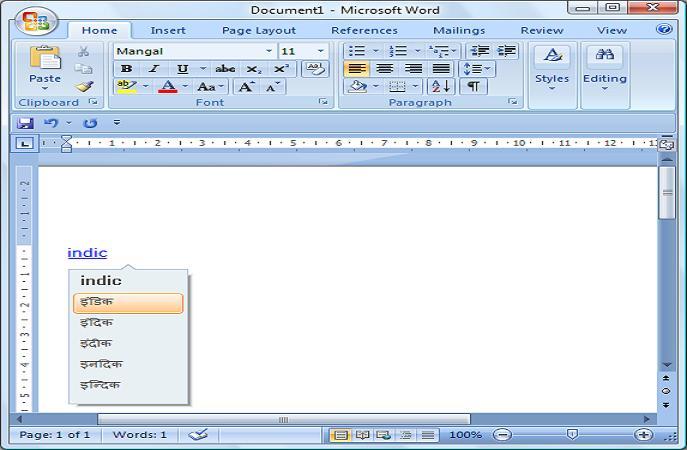Screen dimensions: 687x450
Task: Click the Office button orb
Action: click(36, 22)
